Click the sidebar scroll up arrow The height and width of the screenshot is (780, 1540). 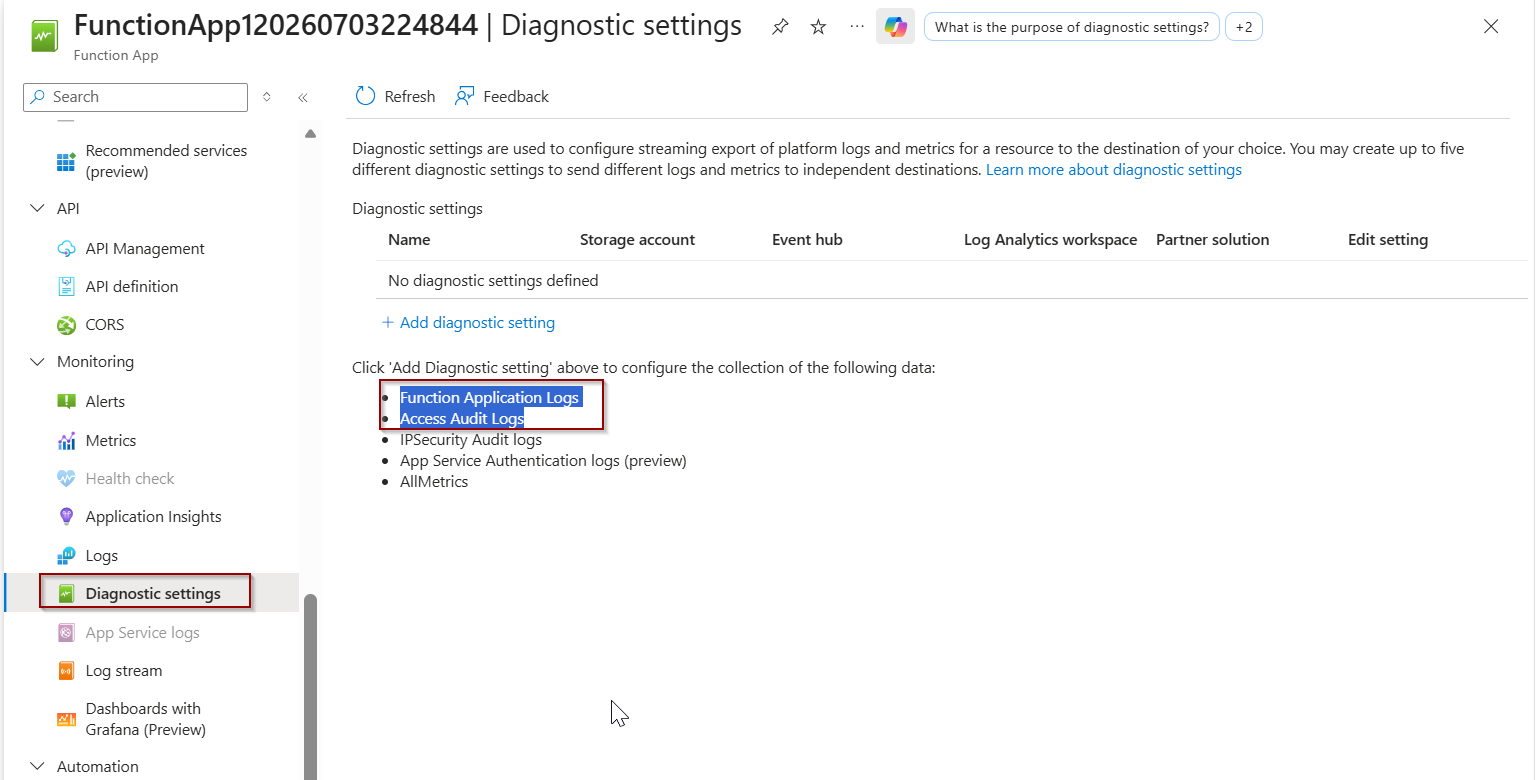click(310, 134)
